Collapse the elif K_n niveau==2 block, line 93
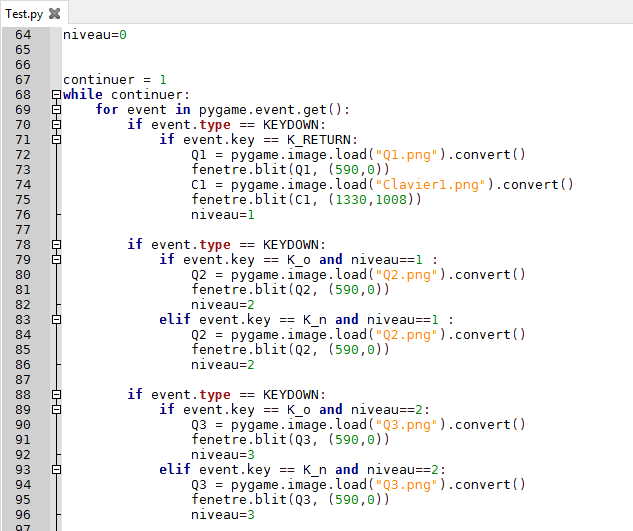The width and height of the screenshot is (633, 531). click(x=57, y=470)
